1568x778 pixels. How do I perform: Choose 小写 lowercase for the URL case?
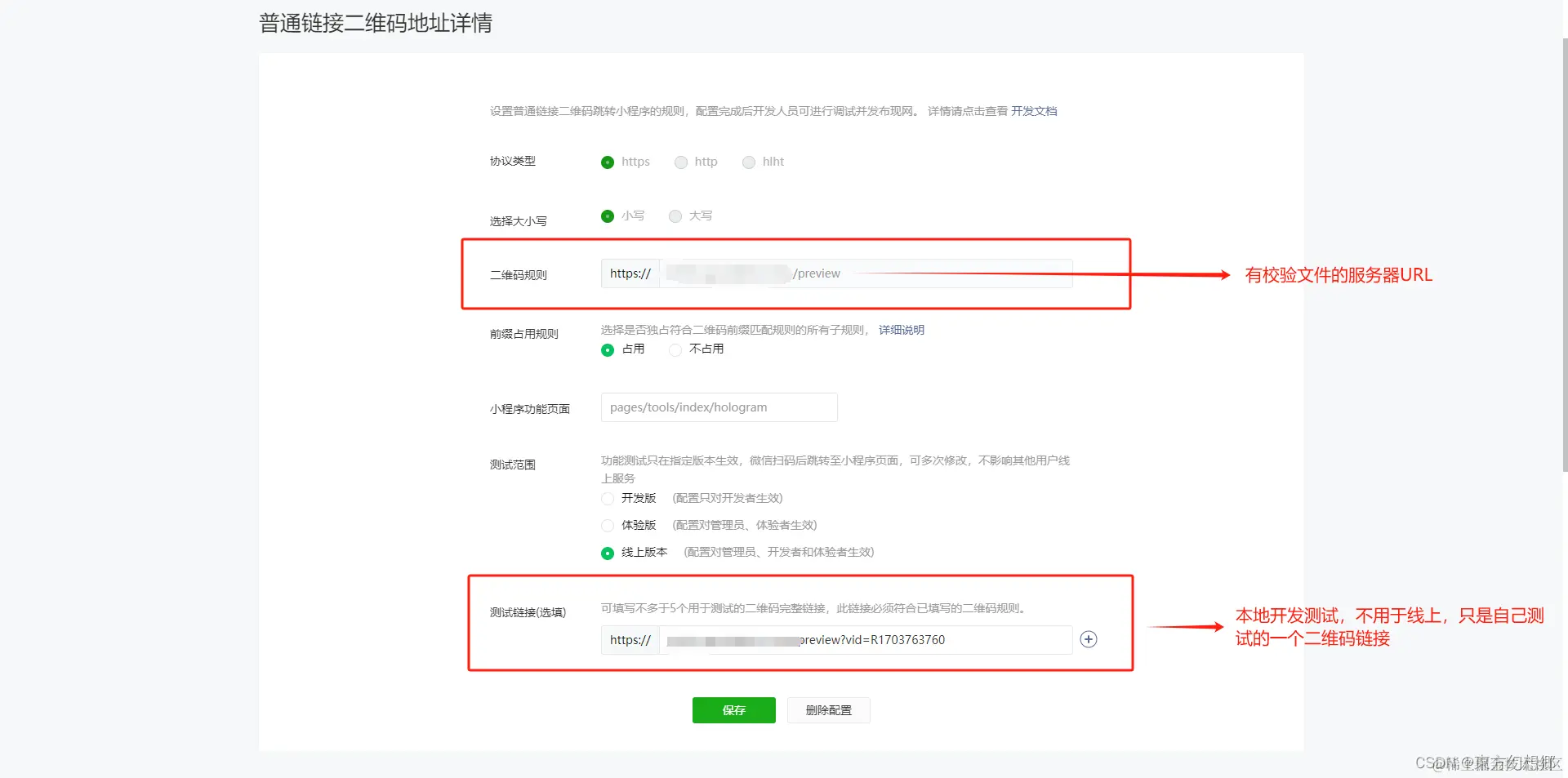607,216
